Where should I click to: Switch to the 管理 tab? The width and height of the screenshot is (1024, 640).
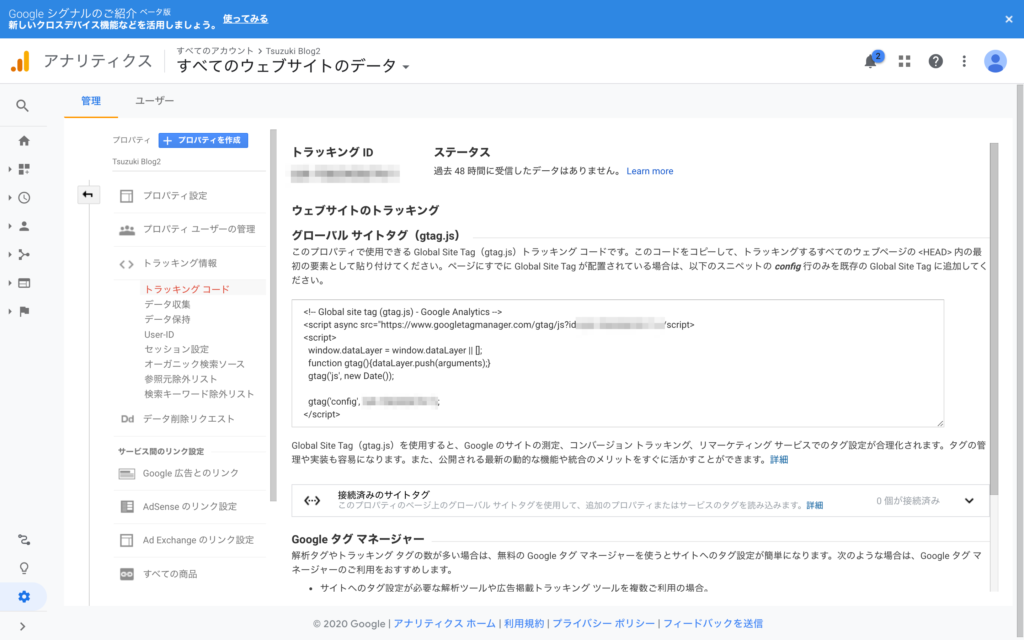point(91,101)
